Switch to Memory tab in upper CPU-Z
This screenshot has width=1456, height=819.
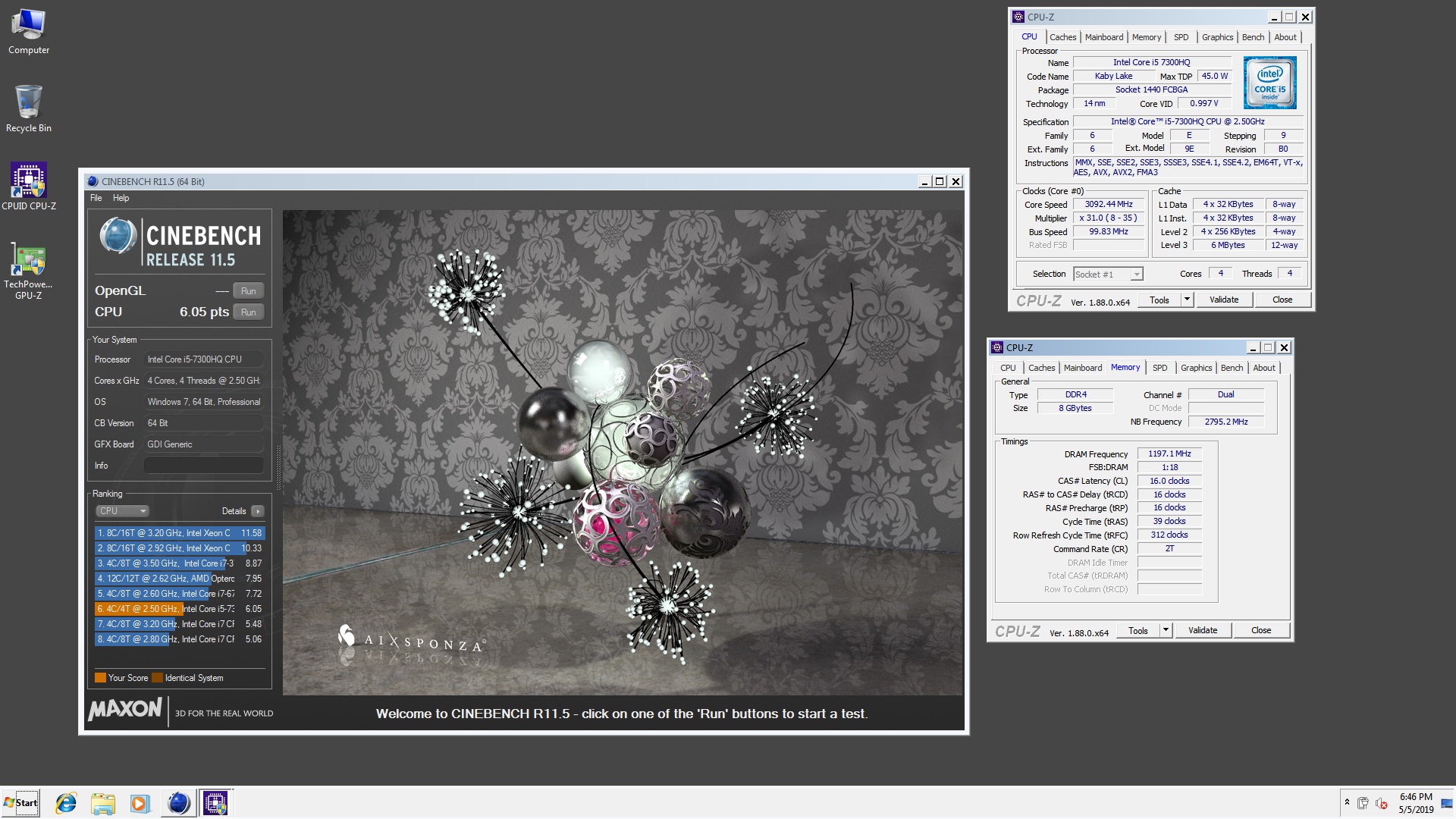1146,37
